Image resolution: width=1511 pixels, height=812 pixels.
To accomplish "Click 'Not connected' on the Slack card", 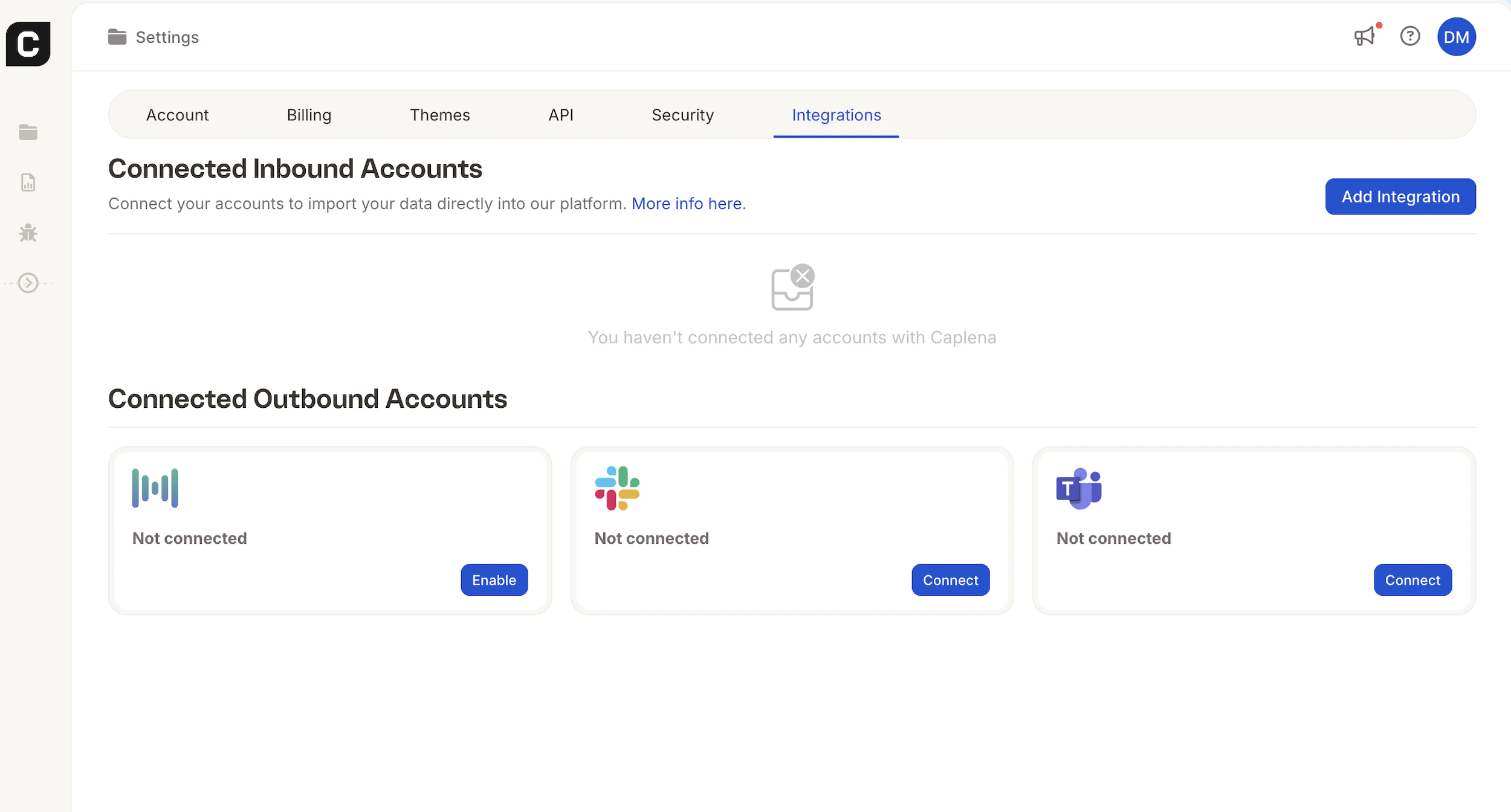I will 652,538.
